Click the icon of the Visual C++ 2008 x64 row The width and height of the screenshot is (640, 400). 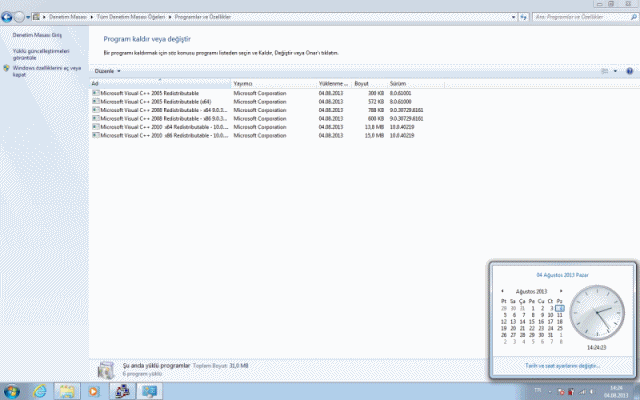(96, 110)
